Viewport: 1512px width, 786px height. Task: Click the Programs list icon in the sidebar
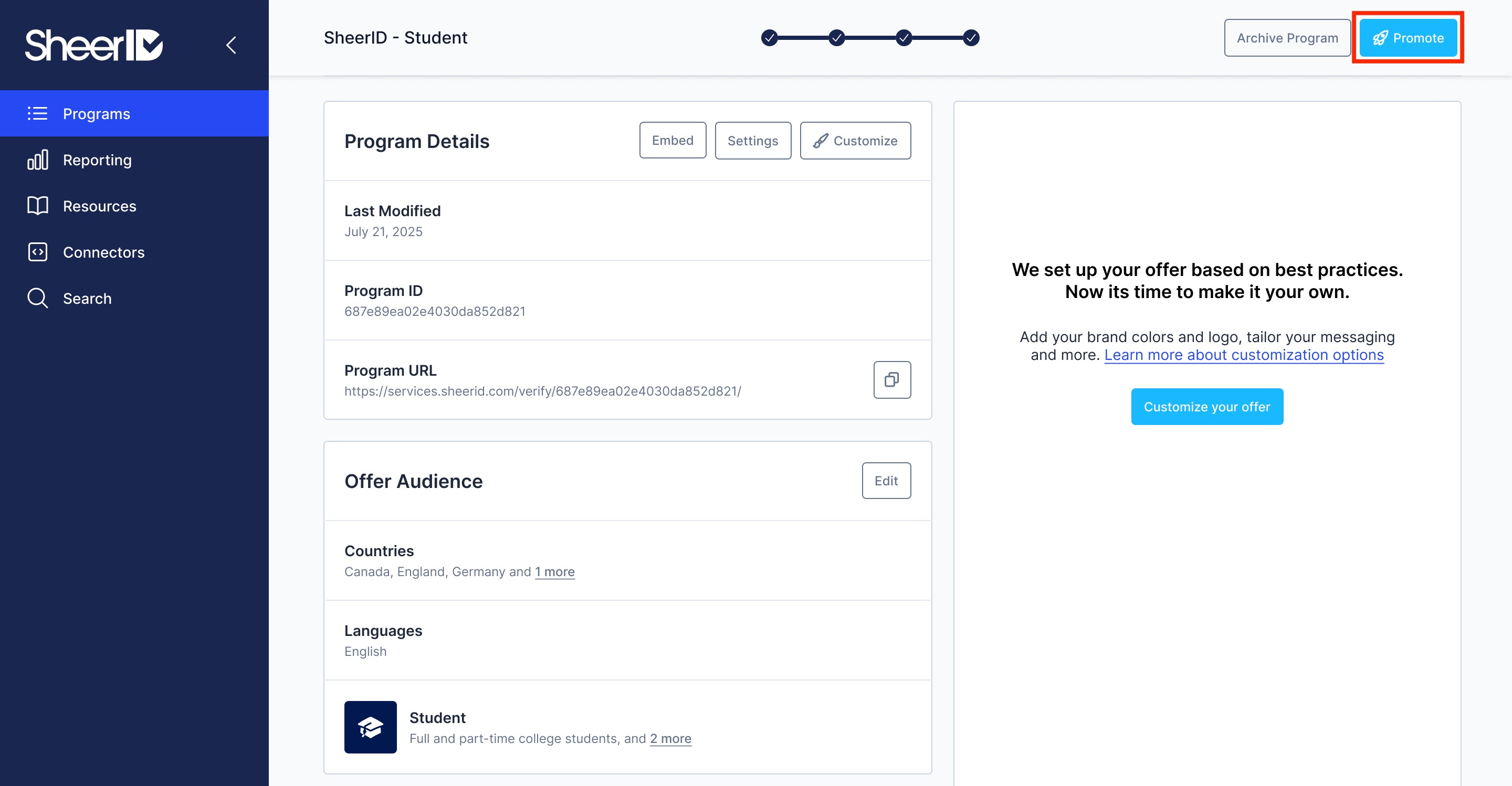coord(38,113)
